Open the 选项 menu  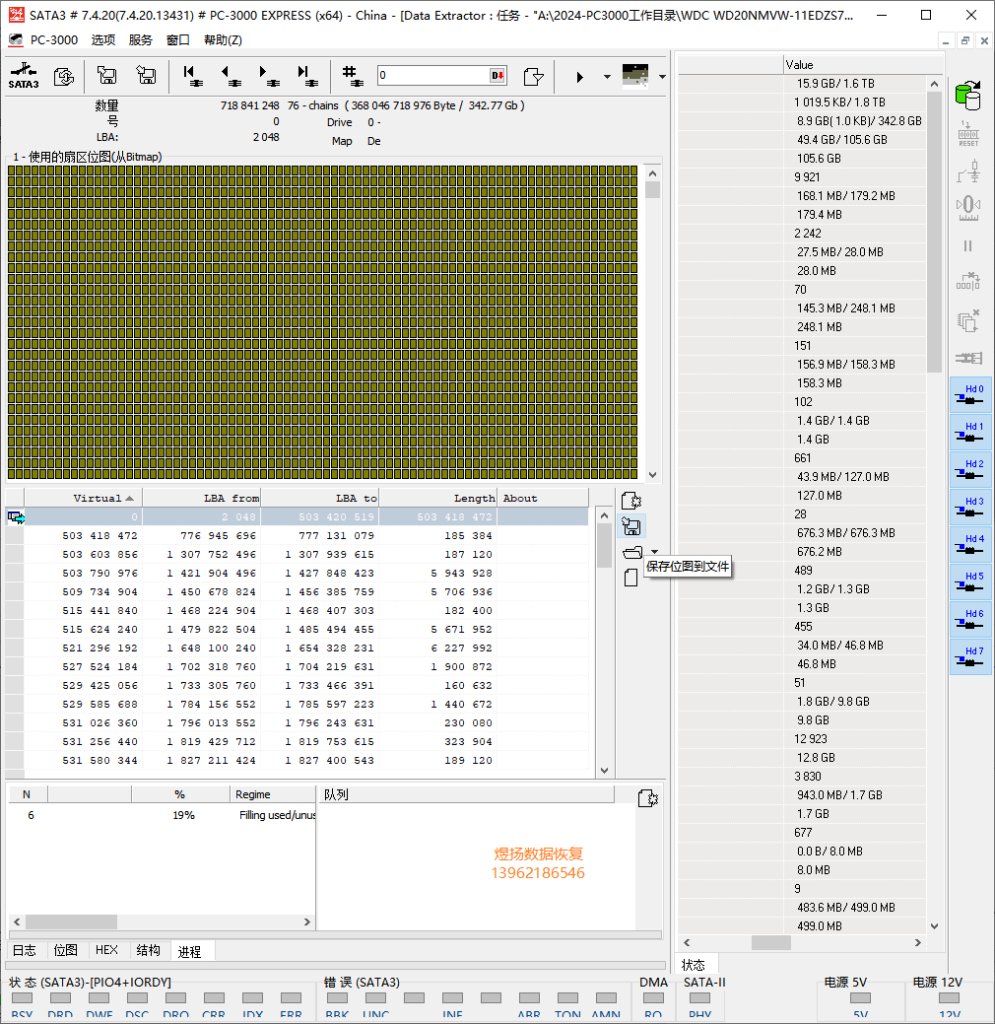click(x=103, y=40)
